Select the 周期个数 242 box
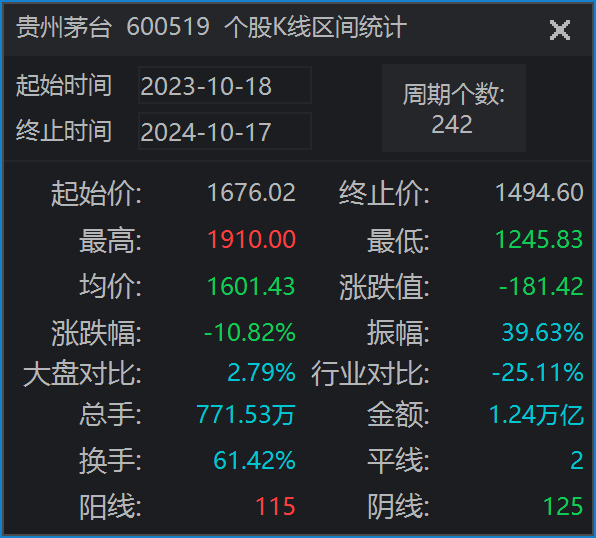Image resolution: width=596 pixels, height=538 pixels. click(454, 108)
